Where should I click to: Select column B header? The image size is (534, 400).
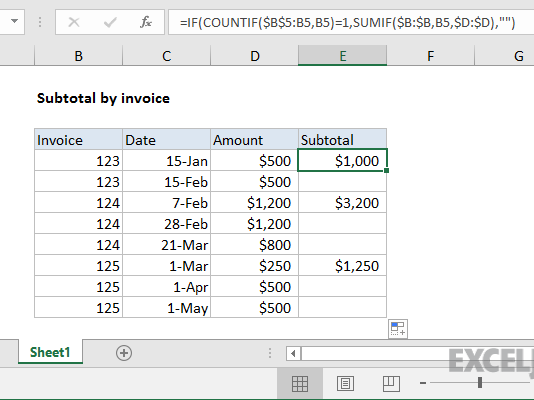pyautogui.click(x=78, y=55)
